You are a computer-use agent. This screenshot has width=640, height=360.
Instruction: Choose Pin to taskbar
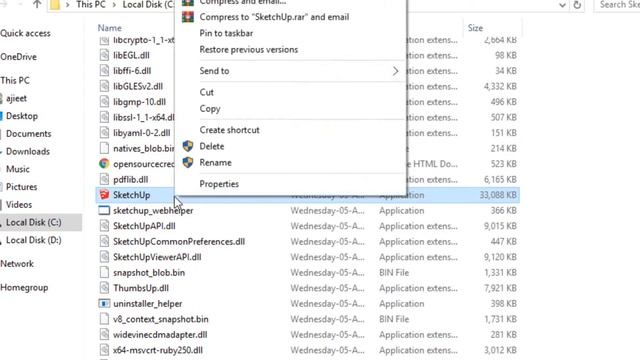pyautogui.click(x=226, y=33)
